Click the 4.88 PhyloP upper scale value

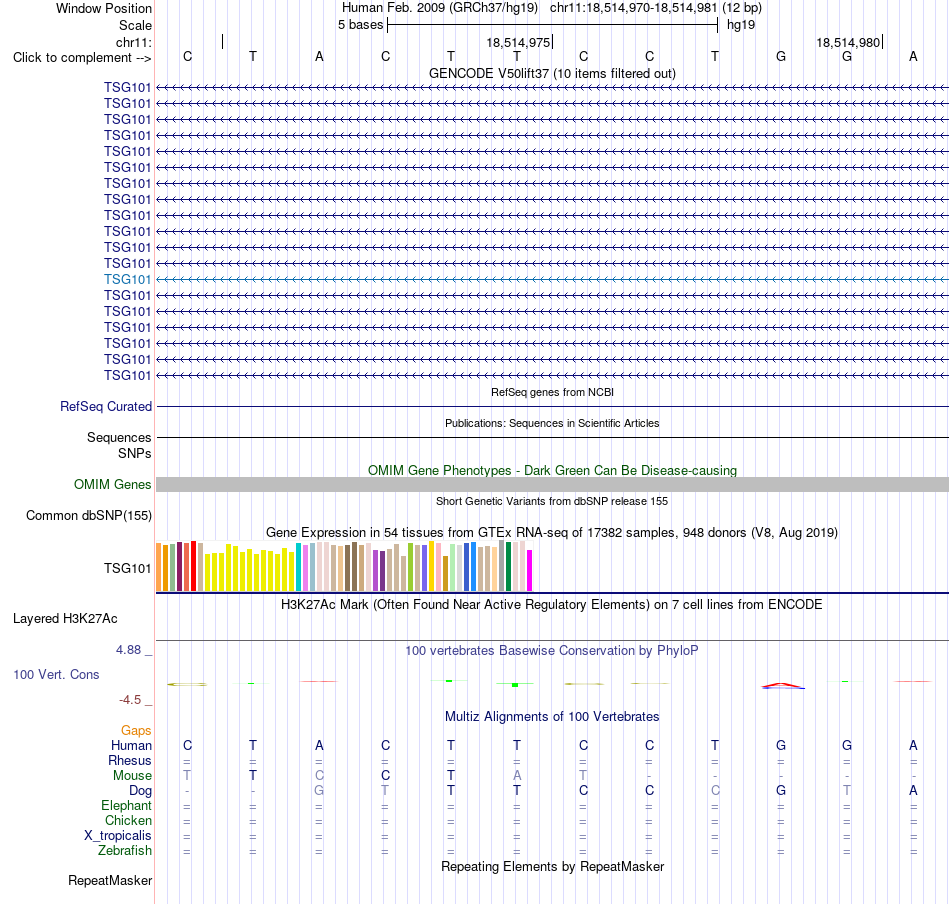pyautogui.click(x=128, y=650)
